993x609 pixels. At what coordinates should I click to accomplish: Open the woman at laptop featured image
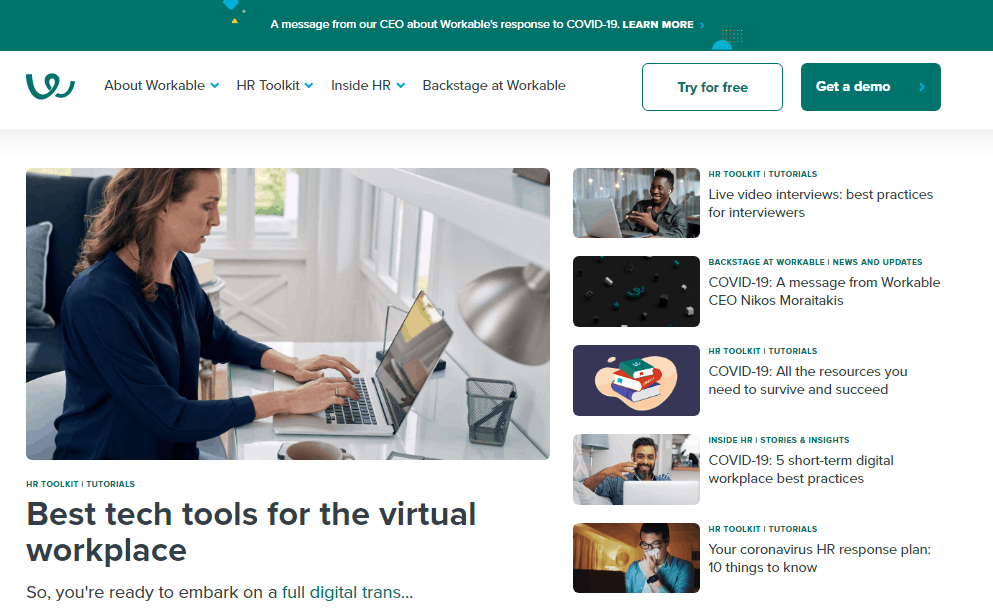[288, 313]
